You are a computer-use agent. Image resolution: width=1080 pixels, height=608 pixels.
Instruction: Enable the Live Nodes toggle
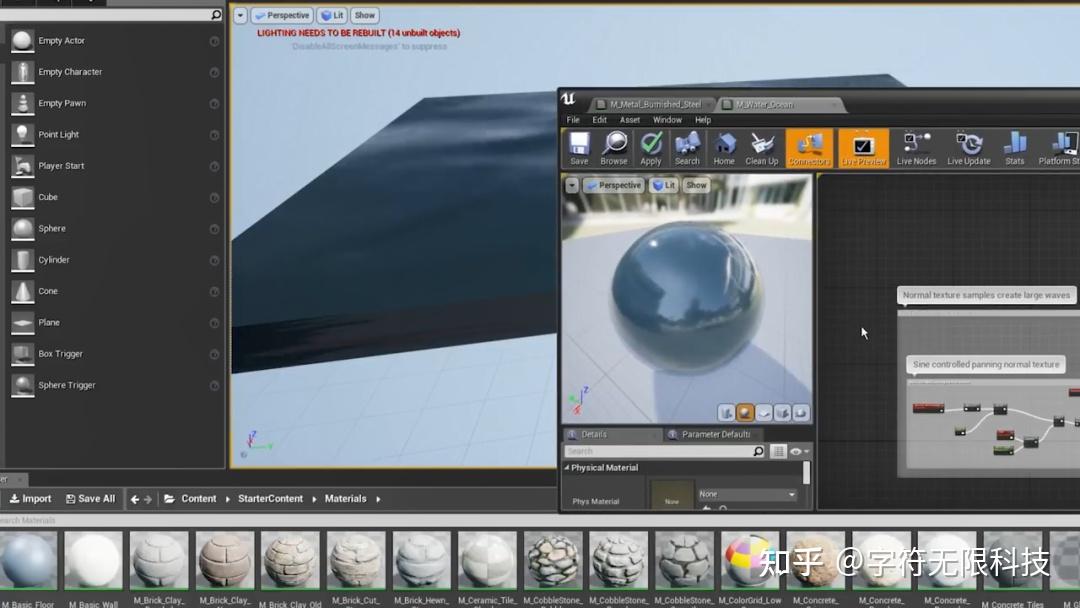coord(916,147)
